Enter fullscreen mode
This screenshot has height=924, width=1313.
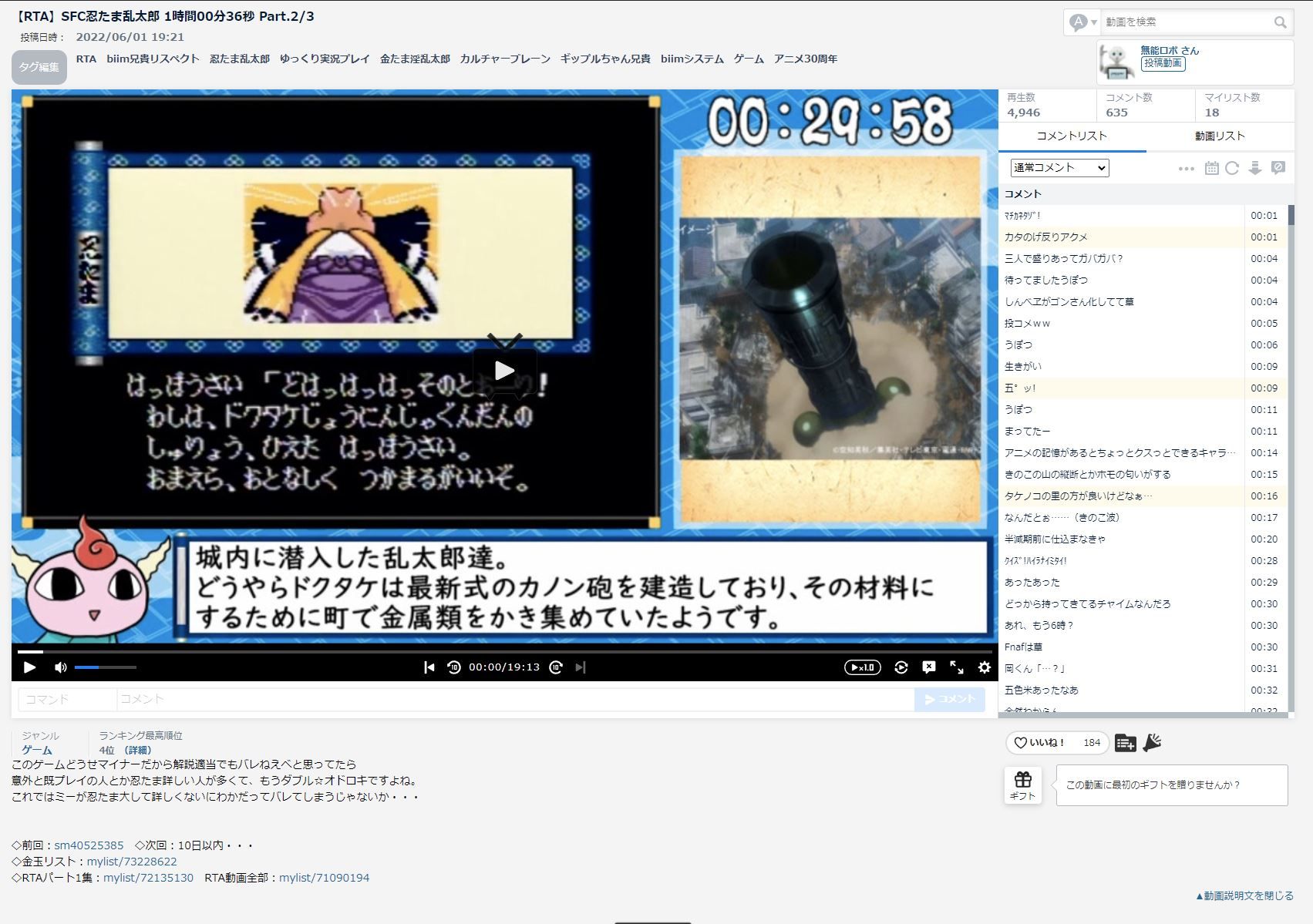point(957,667)
